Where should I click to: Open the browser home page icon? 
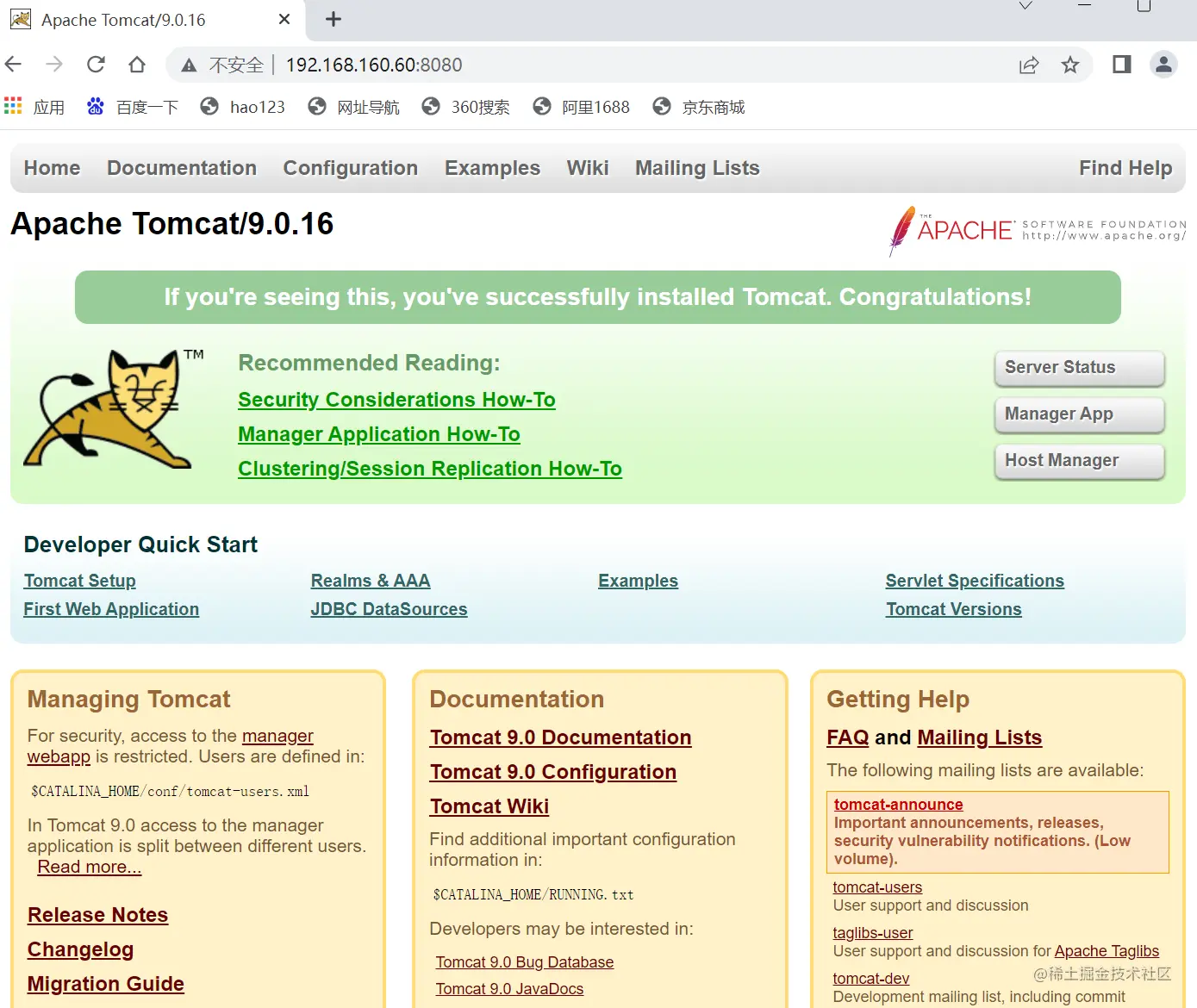pyautogui.click(x=137, y=65)
